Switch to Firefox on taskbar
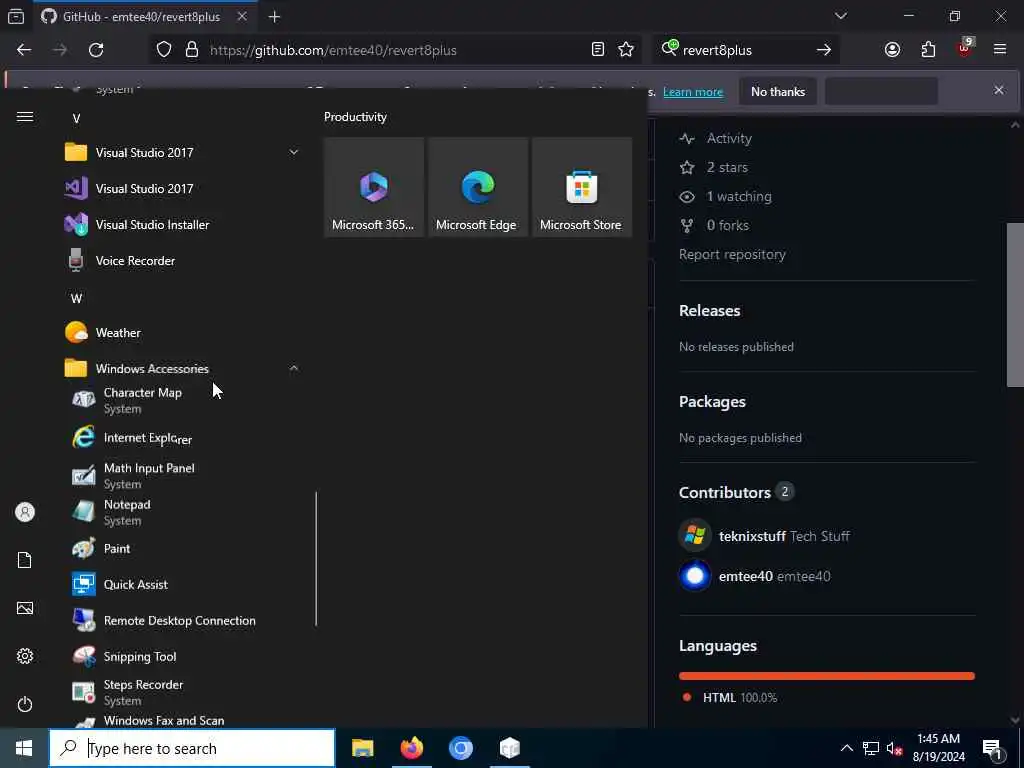The width and height of the screenshot is (1024, 768). tap(411, 748)
